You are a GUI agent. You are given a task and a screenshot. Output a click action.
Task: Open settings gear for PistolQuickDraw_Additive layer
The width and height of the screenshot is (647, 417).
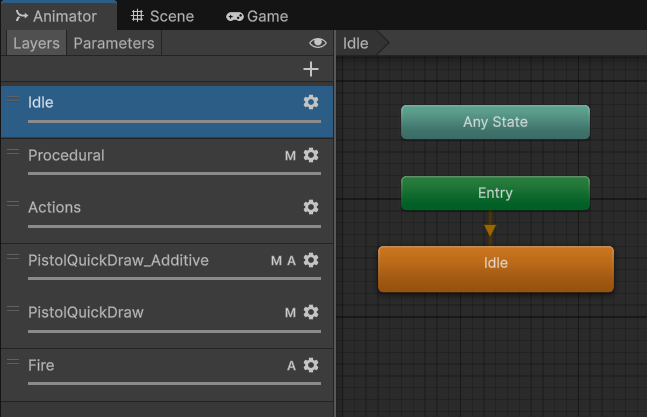click(x=311, y=260)
